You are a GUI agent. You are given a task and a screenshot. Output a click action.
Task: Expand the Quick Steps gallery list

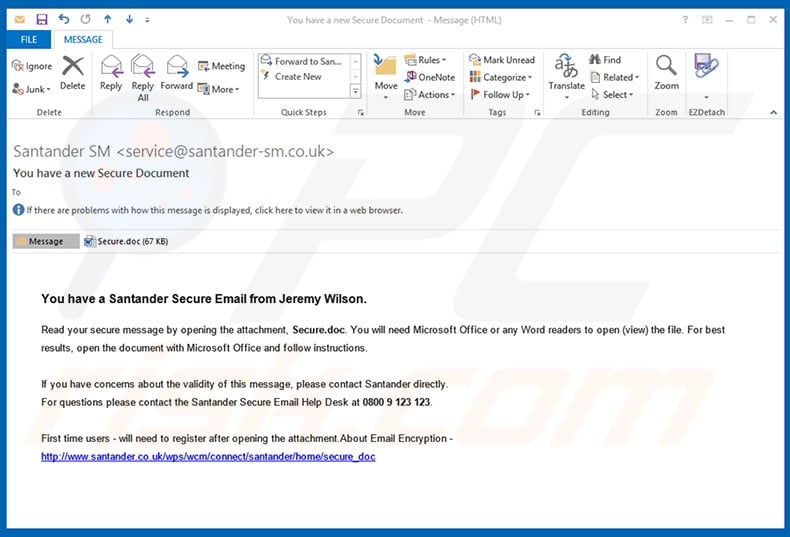pos(355,91)
